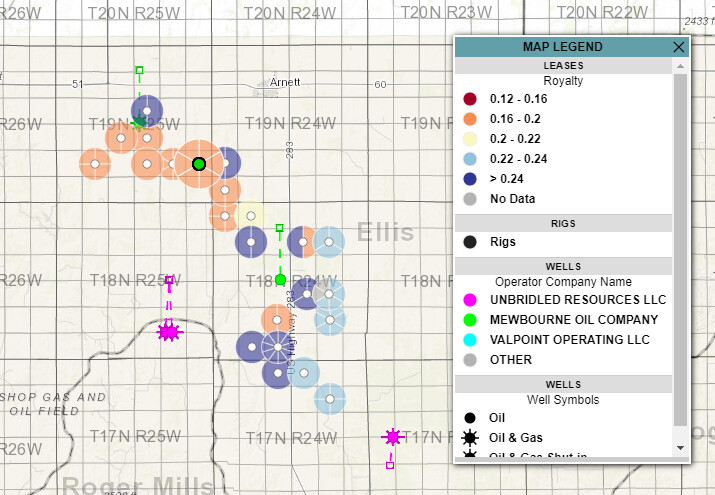Select the dark blue lease circle near T19N R25W
Viewport: 715px width, 495px height.
click(x=147, y=111)
